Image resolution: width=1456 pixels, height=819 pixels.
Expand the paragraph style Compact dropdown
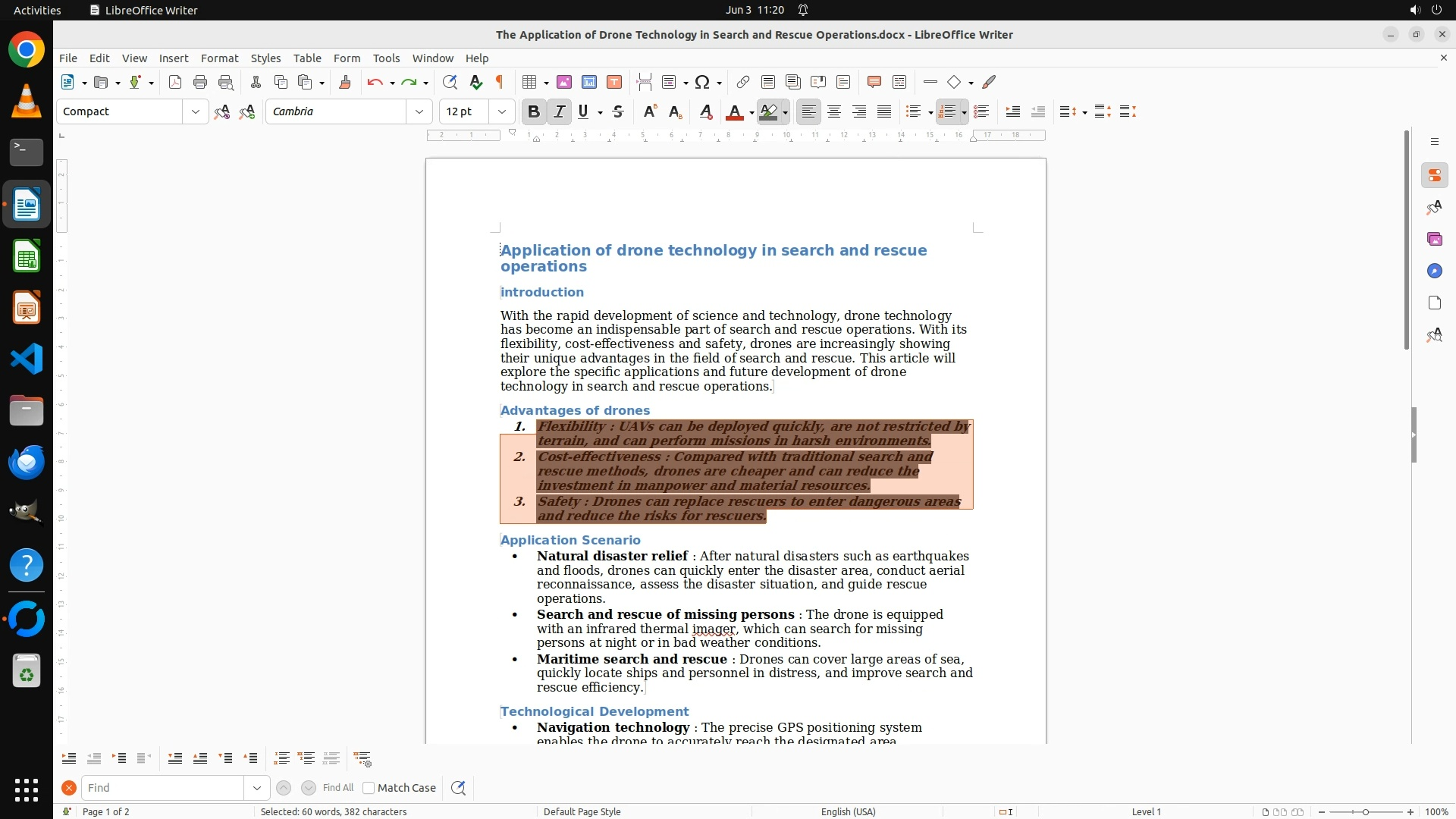[196, 111]
